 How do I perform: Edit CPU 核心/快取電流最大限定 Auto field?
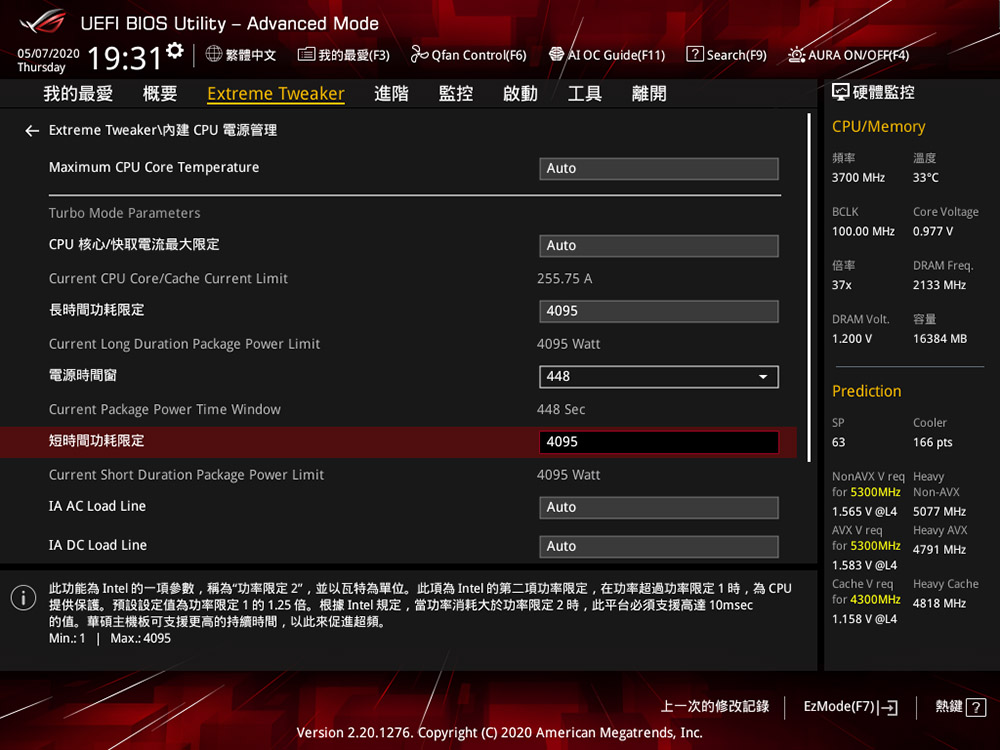(x=659, y=246)
